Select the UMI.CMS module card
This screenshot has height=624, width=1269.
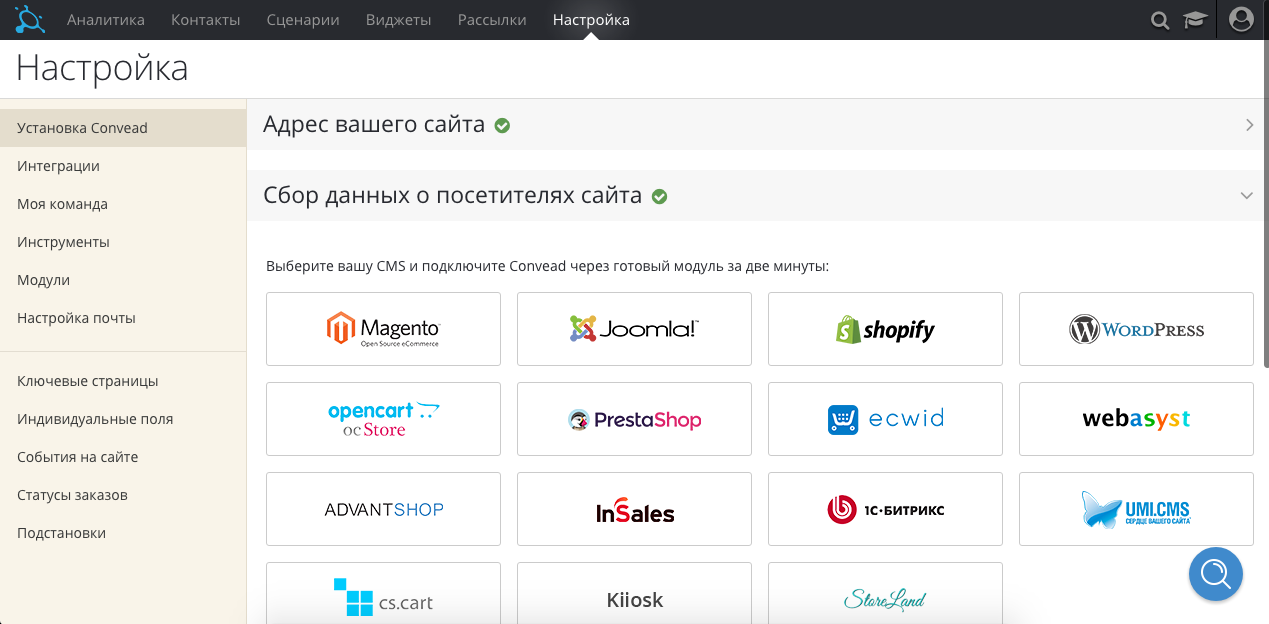(x=1136, y=509)
